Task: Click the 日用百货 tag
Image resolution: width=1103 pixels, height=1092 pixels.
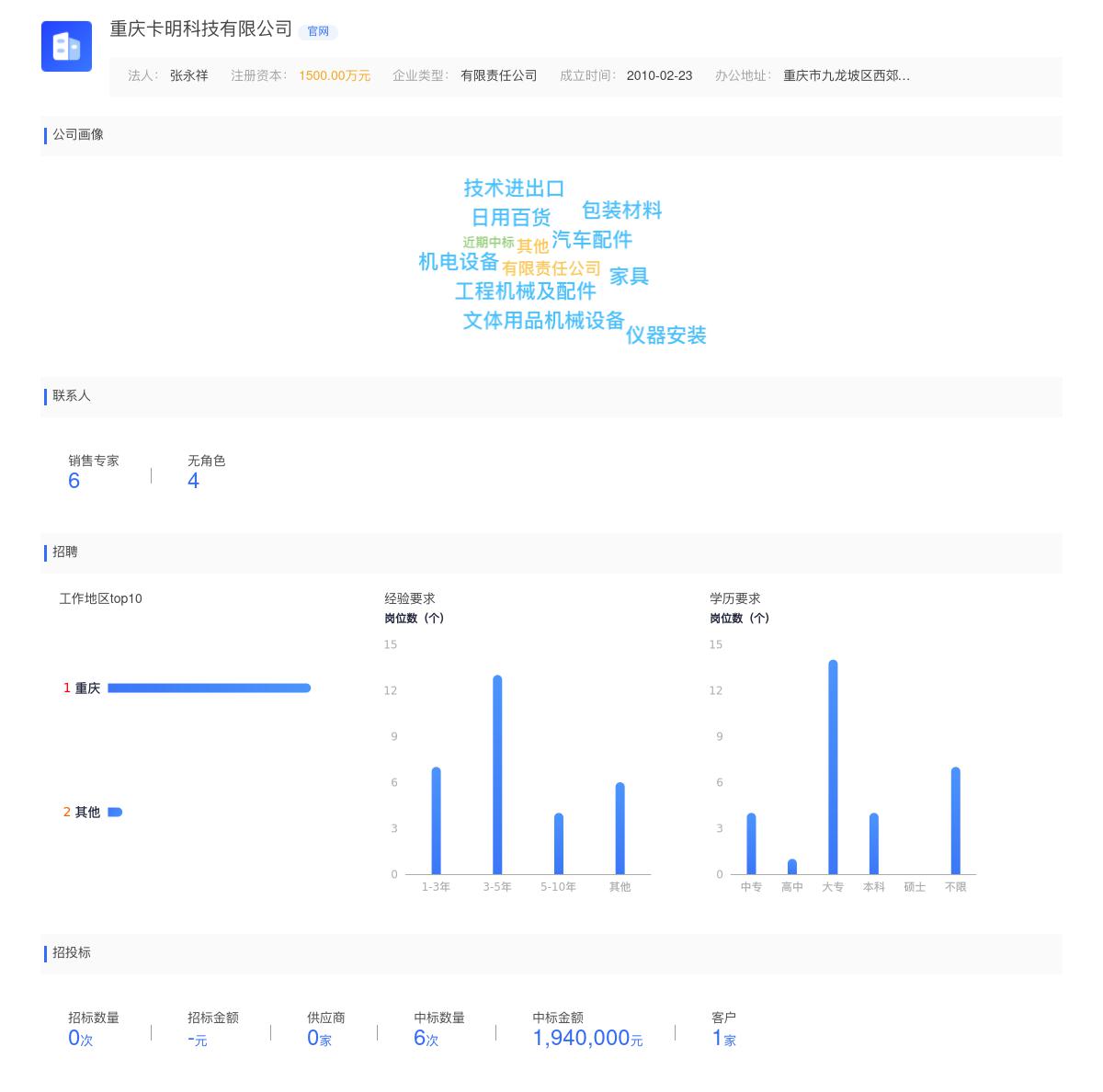Action: 511,218
